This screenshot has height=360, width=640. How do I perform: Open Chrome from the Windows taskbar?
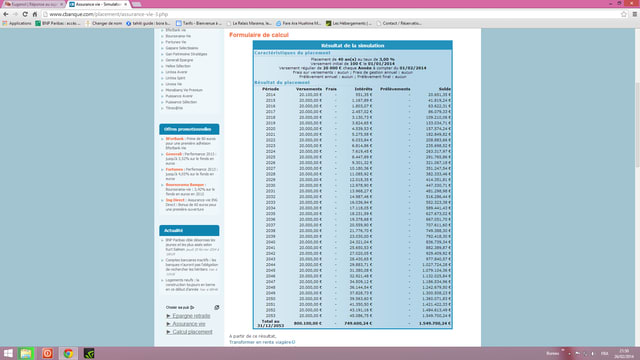tap(68, 353)
